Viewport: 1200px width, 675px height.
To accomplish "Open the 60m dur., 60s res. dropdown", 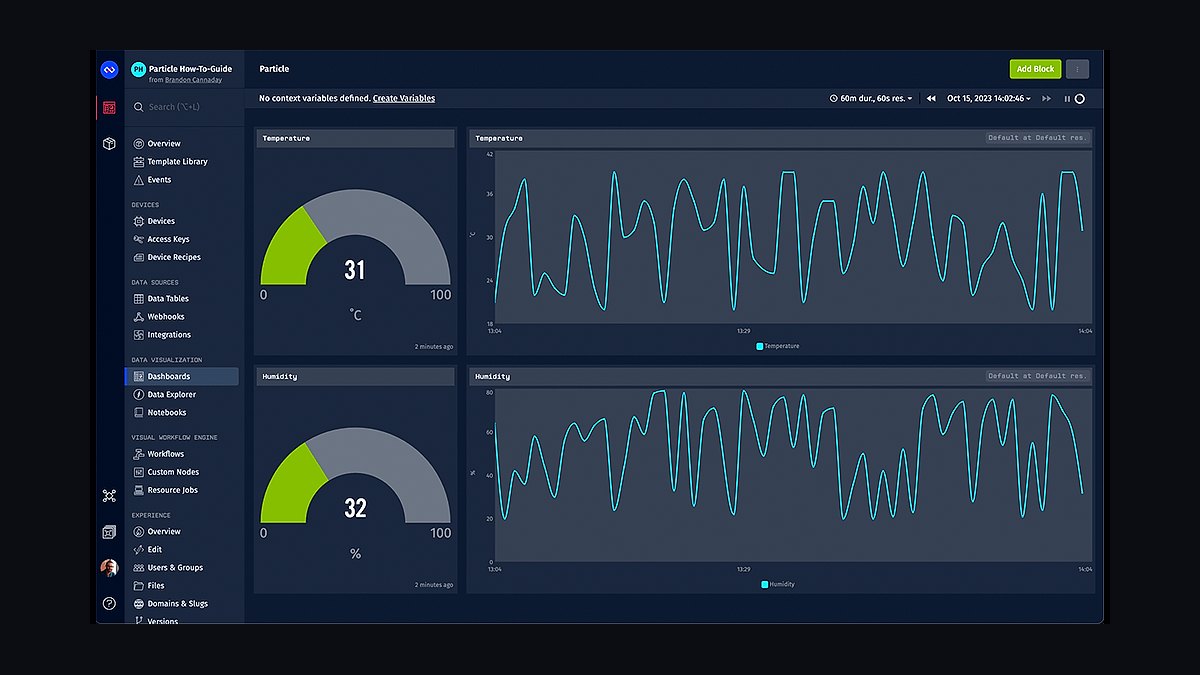I will (871, 99).
